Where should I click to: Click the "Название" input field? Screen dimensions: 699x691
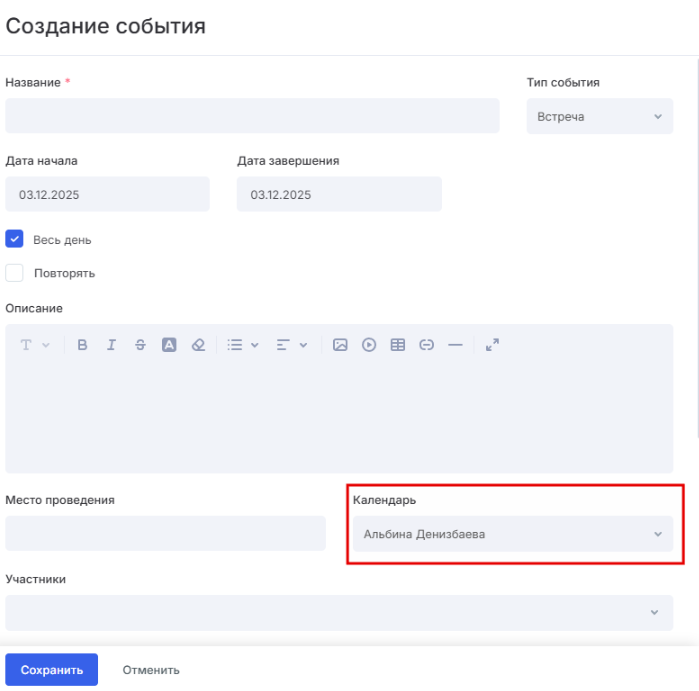click(252, 116)
